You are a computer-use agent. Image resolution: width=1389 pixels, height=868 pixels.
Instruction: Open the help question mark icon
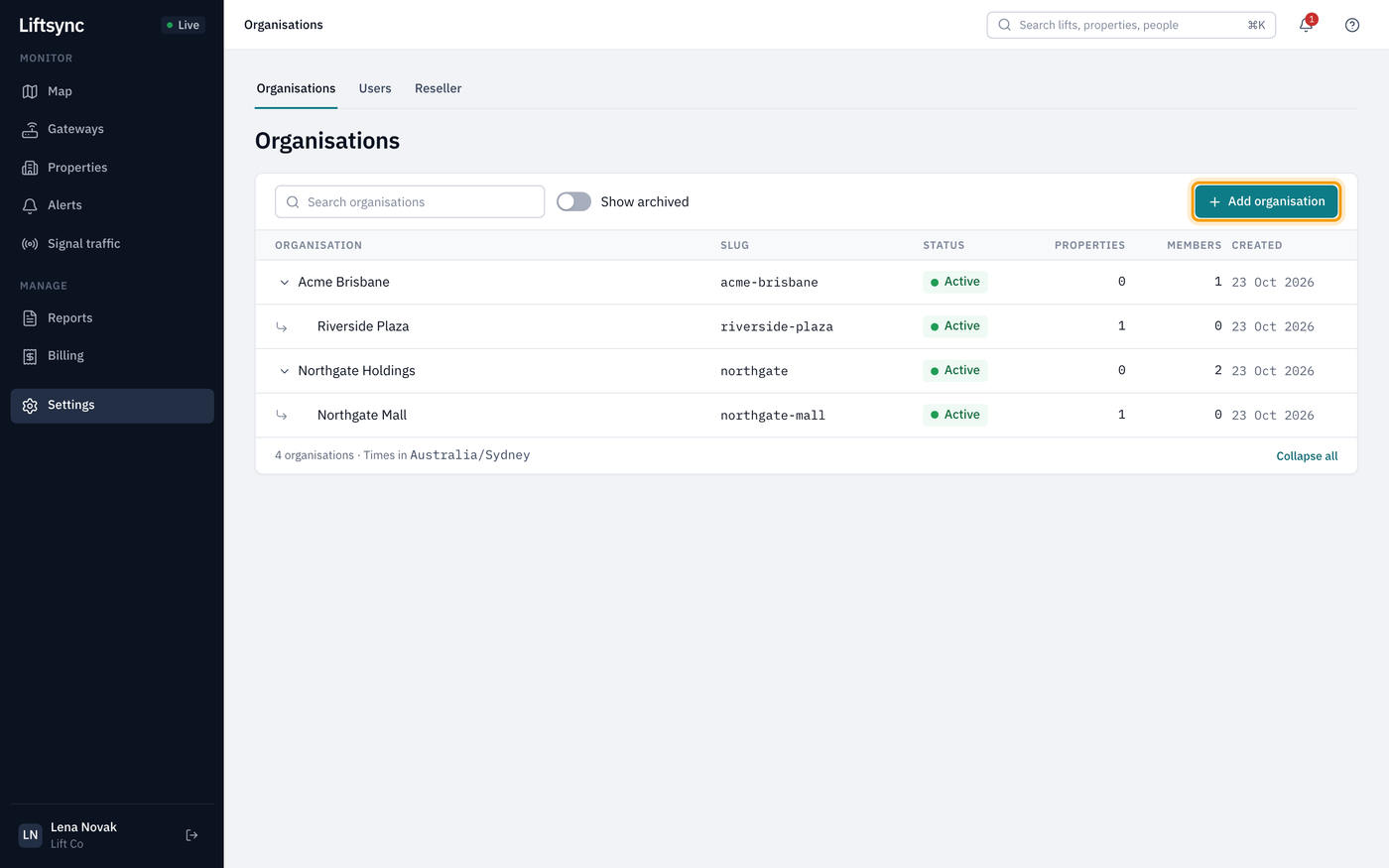click(x=1352, y=25)
